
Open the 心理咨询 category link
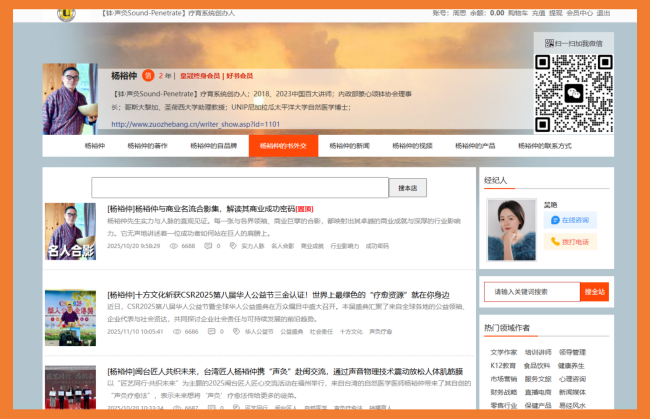573,379
